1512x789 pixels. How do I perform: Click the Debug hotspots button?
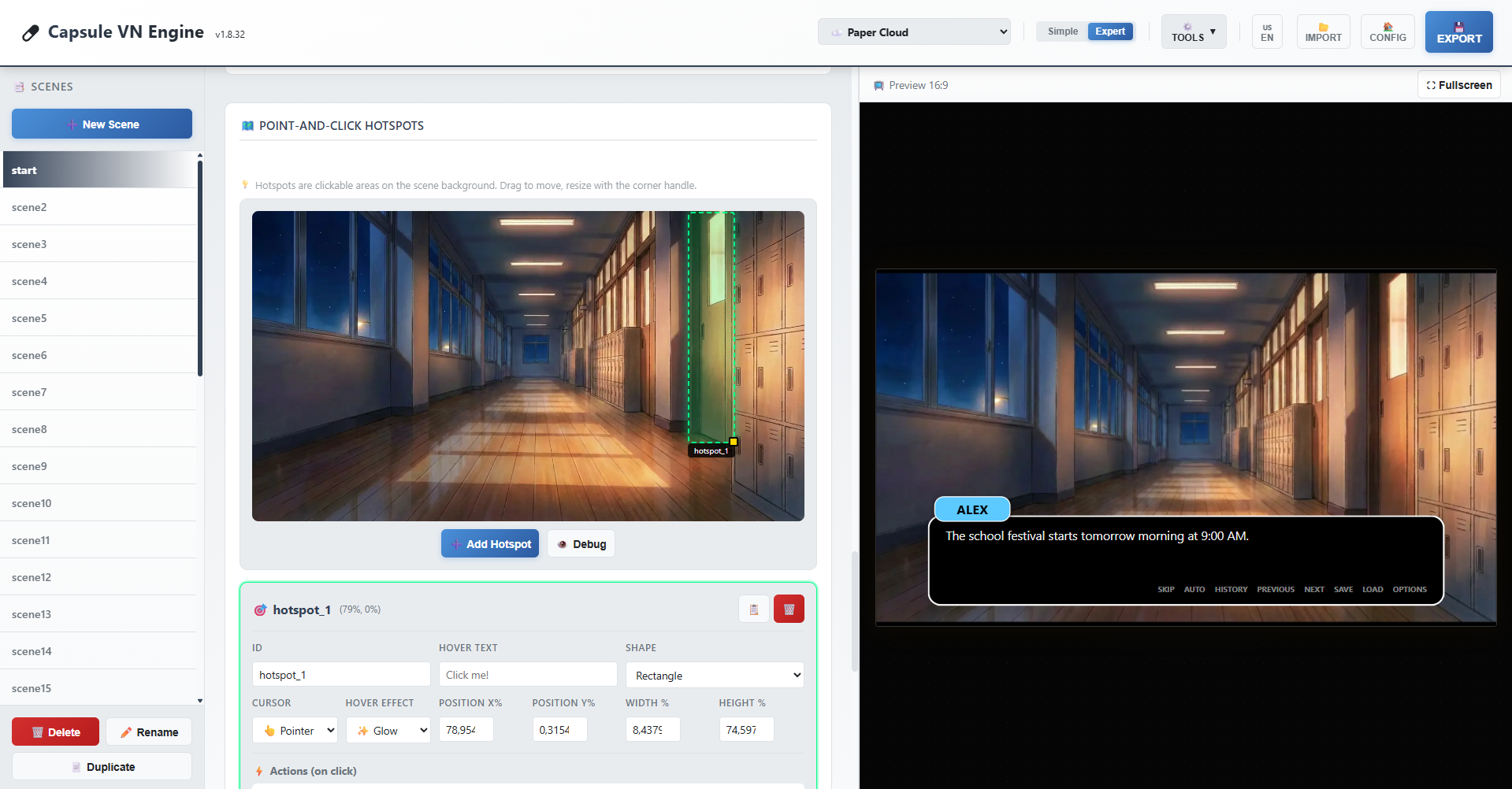click(581, 544)
